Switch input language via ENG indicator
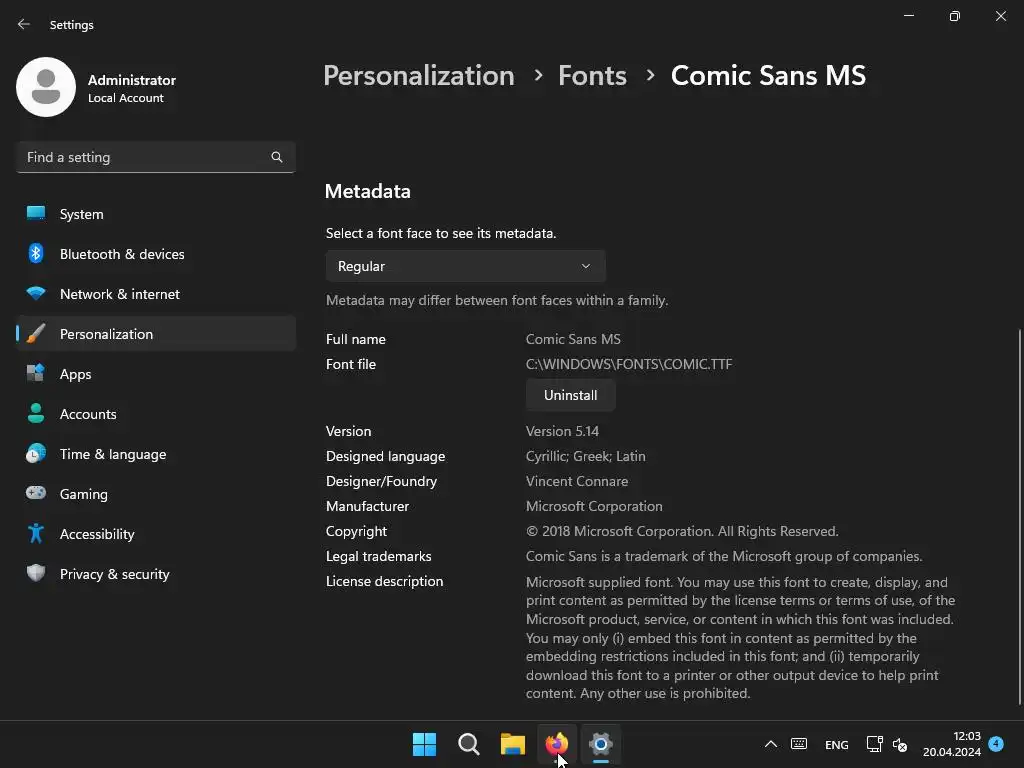 [x=837, y=744]
